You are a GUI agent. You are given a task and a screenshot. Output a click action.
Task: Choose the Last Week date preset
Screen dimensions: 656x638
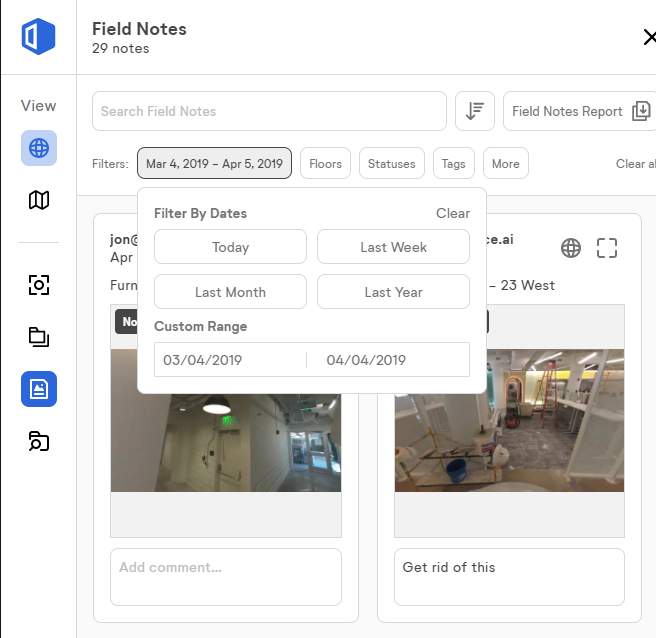[393, 247]
